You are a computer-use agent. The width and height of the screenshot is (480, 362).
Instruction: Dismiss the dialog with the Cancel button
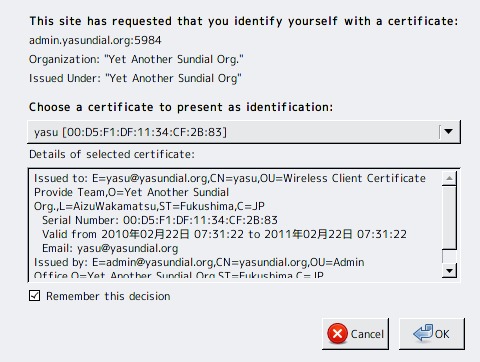click(x=355, y=334)
